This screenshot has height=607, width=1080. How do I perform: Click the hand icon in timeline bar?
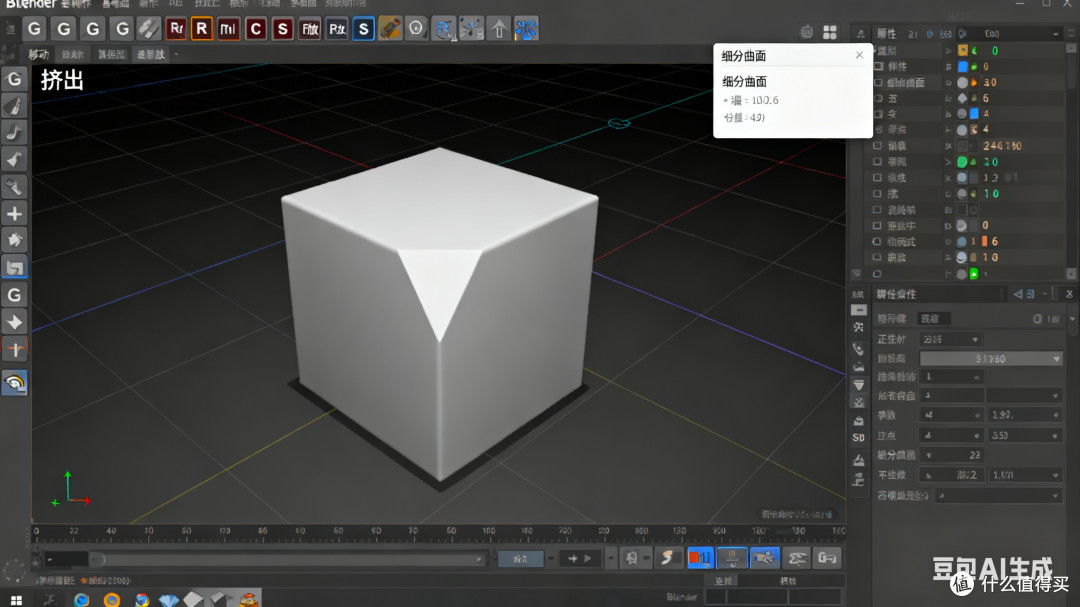tap(764, 557)
